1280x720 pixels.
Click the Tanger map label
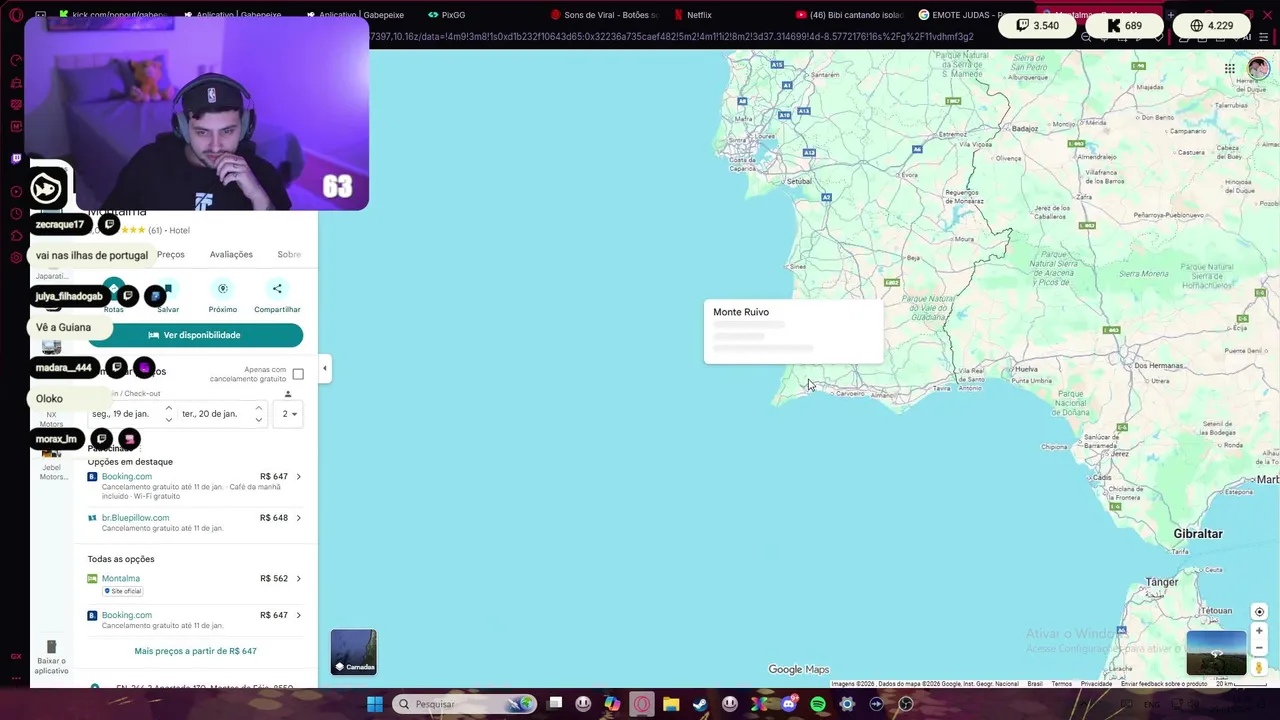pos(1162,582)
